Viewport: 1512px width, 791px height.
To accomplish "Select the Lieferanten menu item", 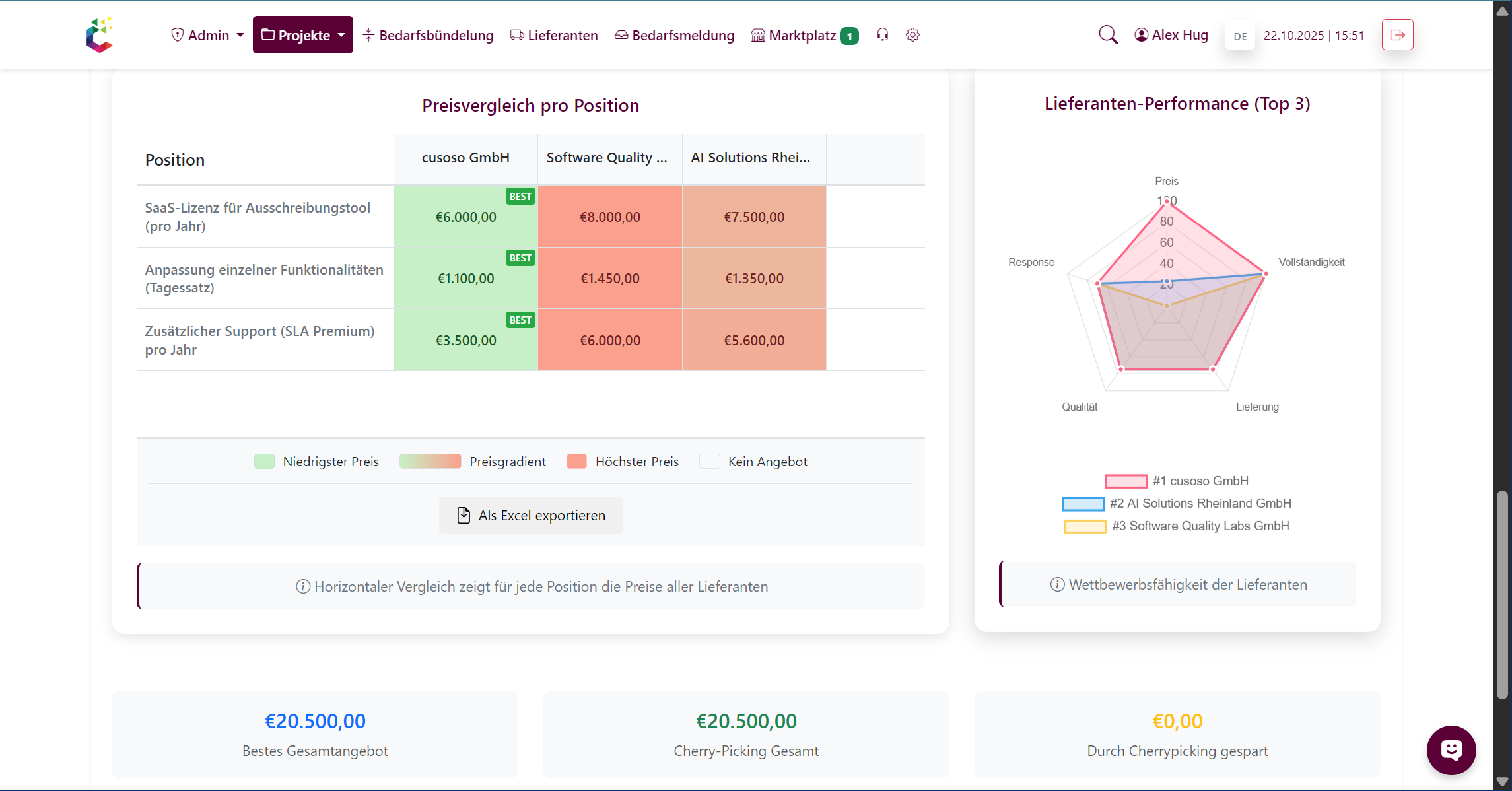I will click(x=553, y=34).
